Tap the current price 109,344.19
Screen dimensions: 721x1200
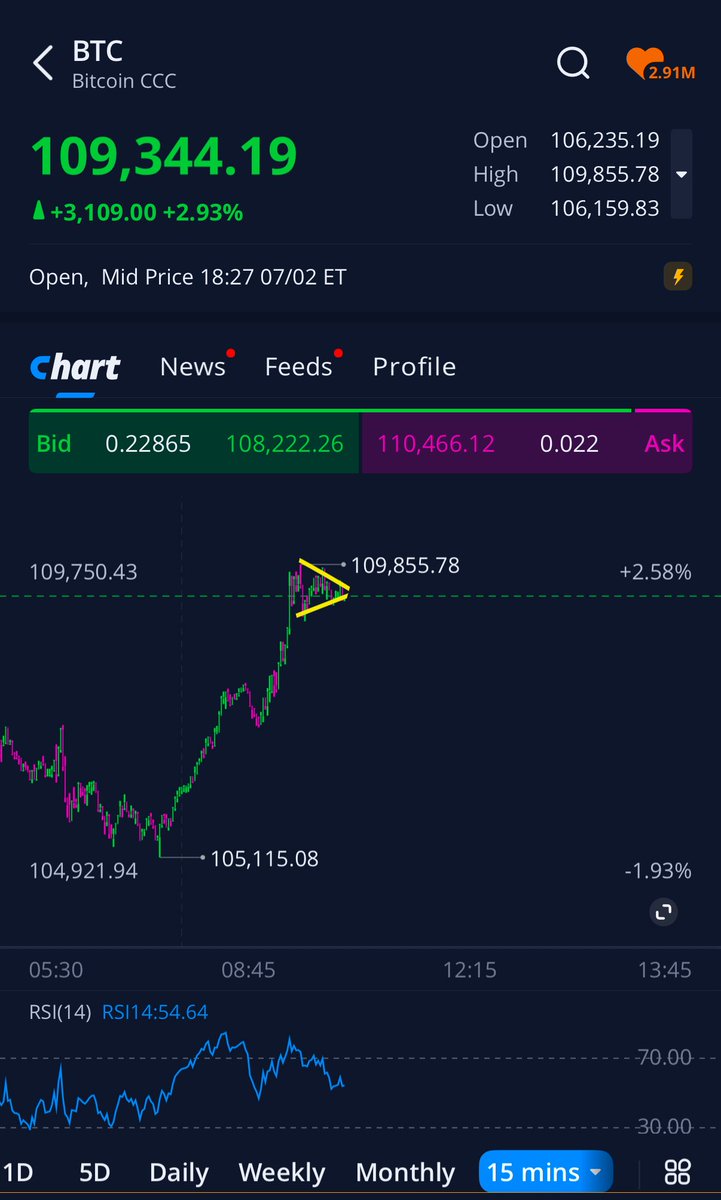[164, 157]
